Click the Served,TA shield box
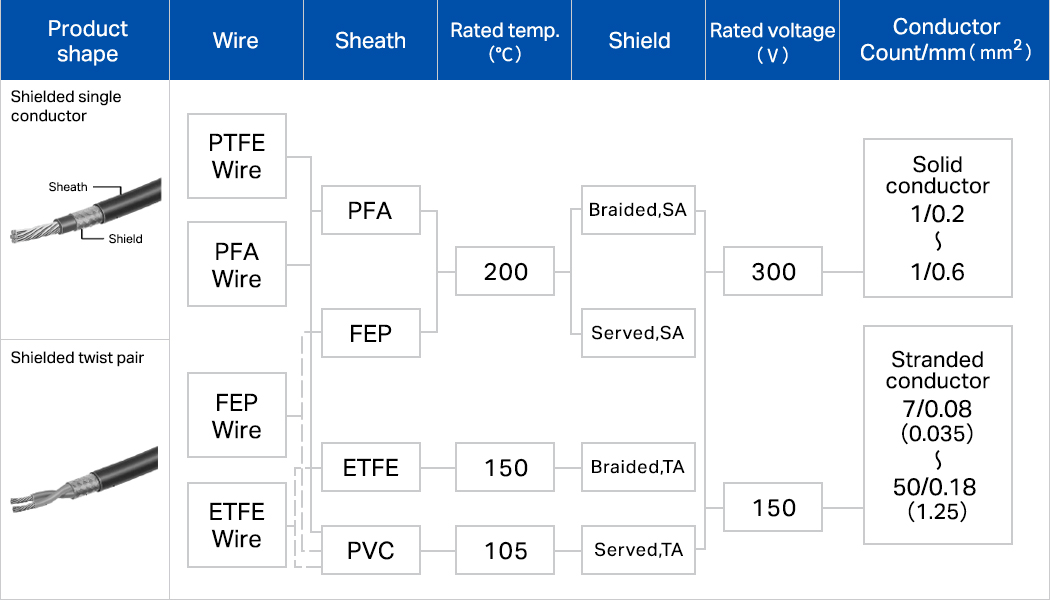This screenshot has height=600, width=1050. pos(638,550)
